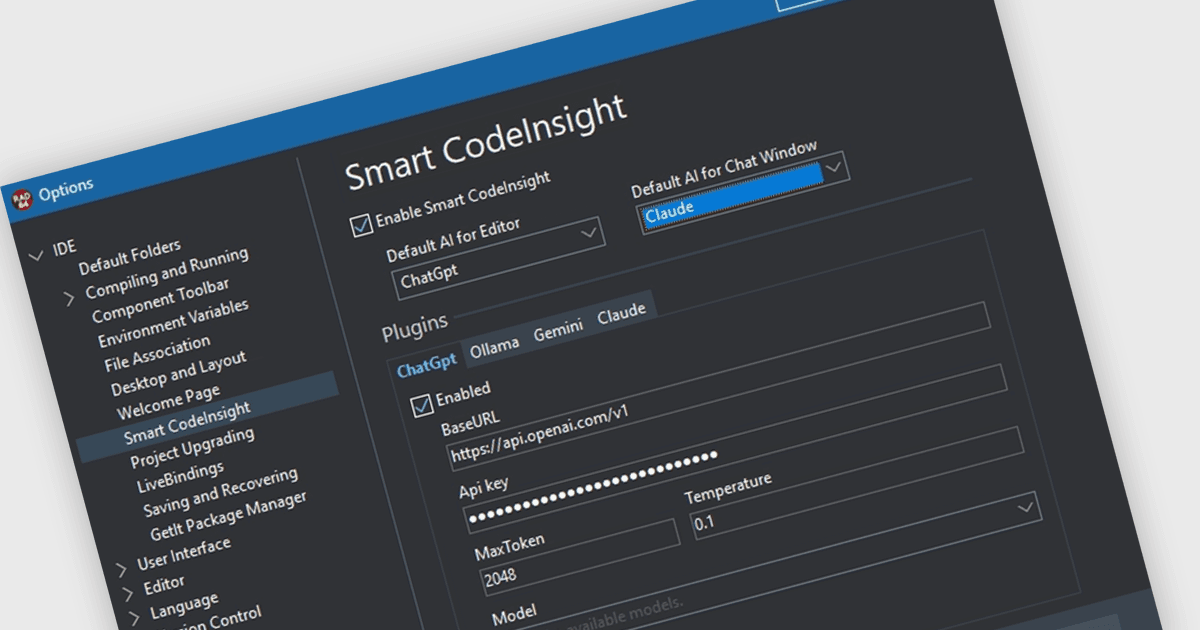Viewport: 1200px width, 630px height.
Task: Select LiveBindings in the tree
Action: click(x=180, y=476)
